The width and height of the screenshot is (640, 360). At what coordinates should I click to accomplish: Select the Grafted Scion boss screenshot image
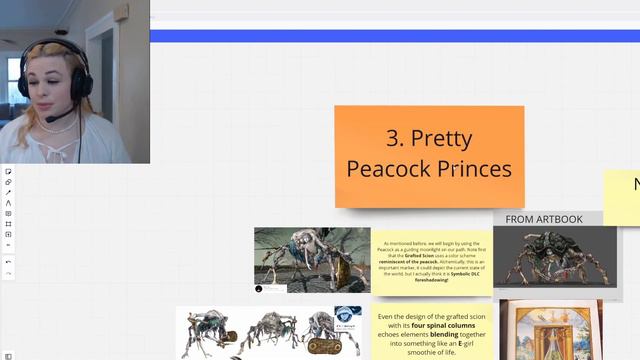point(312,260)
